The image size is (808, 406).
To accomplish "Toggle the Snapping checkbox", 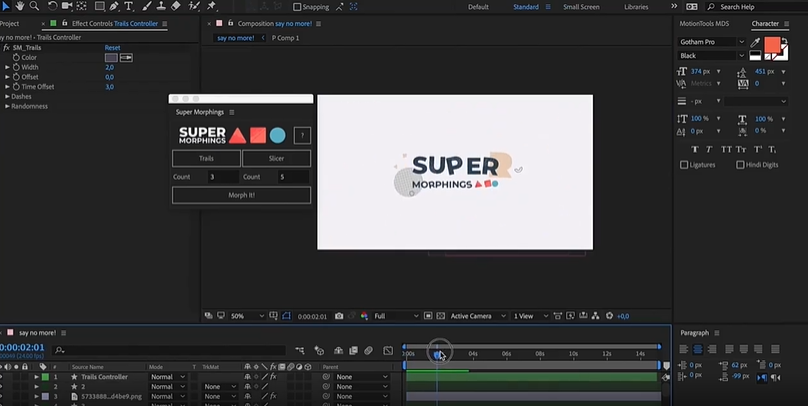I will pos(297,7).
